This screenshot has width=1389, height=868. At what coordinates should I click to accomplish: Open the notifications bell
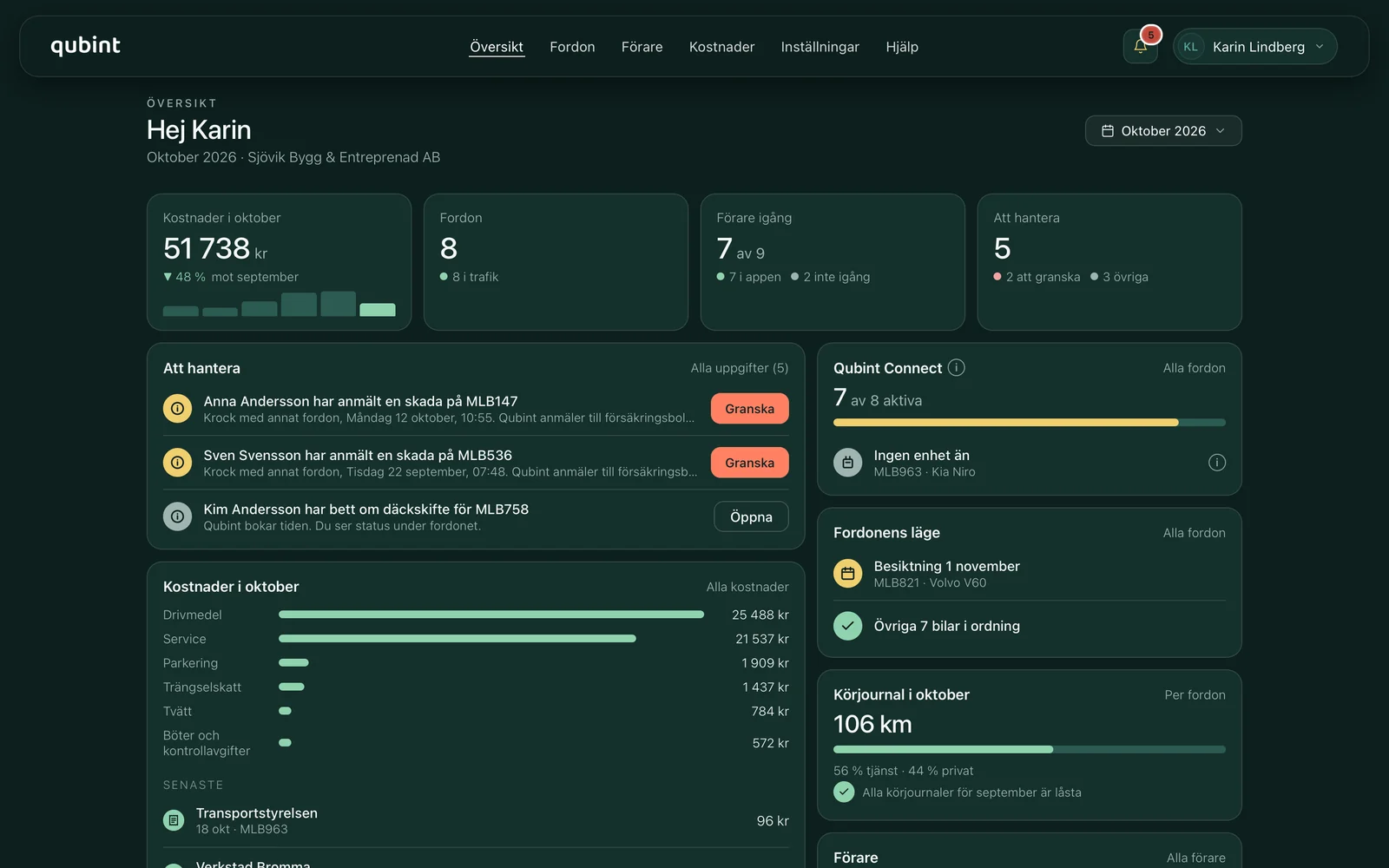(1140, 47)
